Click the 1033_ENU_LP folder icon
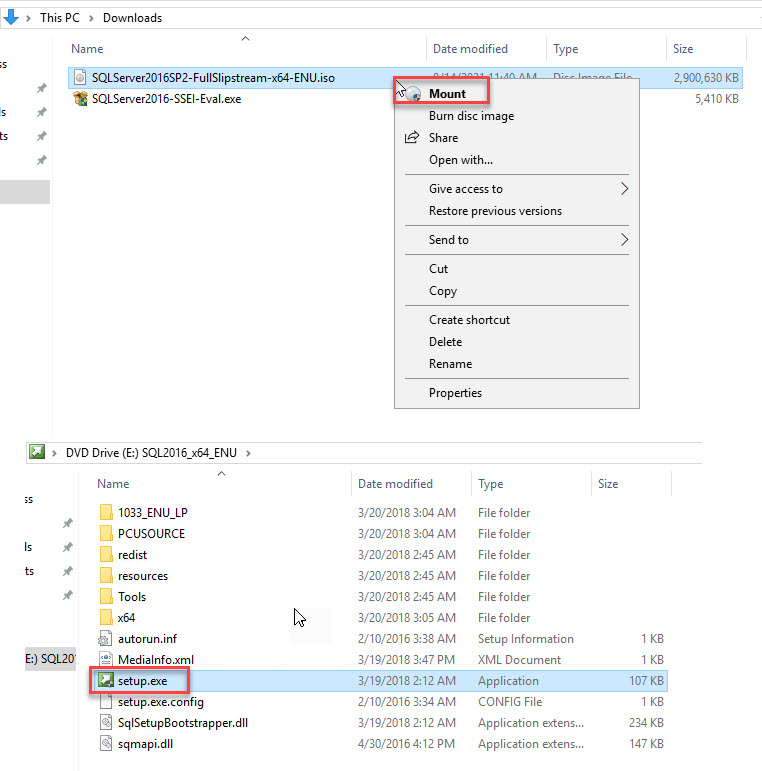The image size is (762, 771). (106, 513)
